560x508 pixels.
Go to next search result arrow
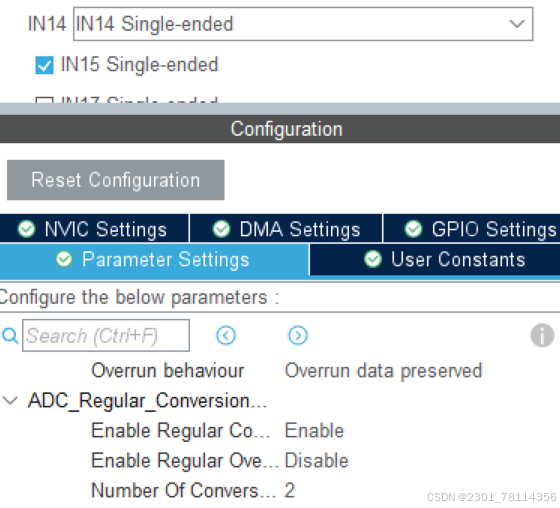coord(298,335)
